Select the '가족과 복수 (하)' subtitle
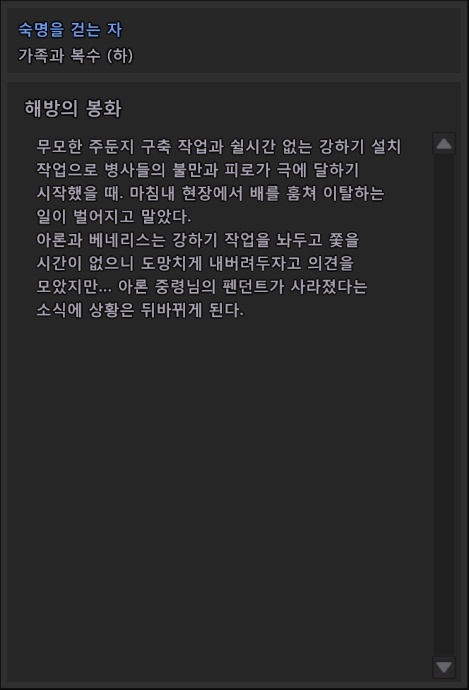 coord(75,55)
